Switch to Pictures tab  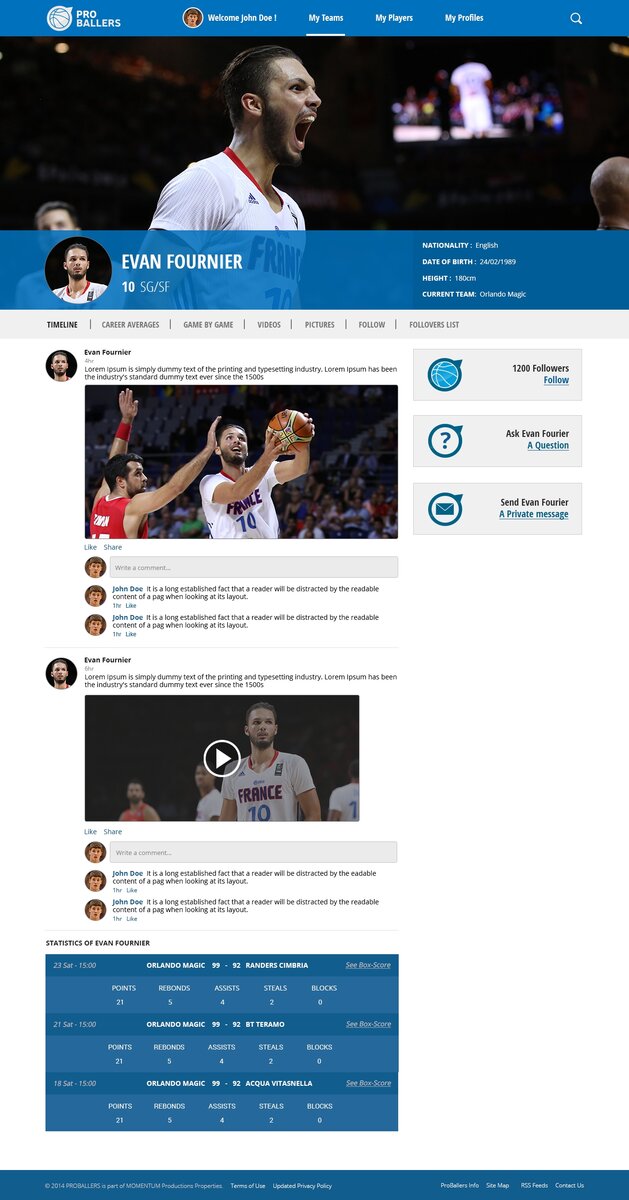[320, 325]
